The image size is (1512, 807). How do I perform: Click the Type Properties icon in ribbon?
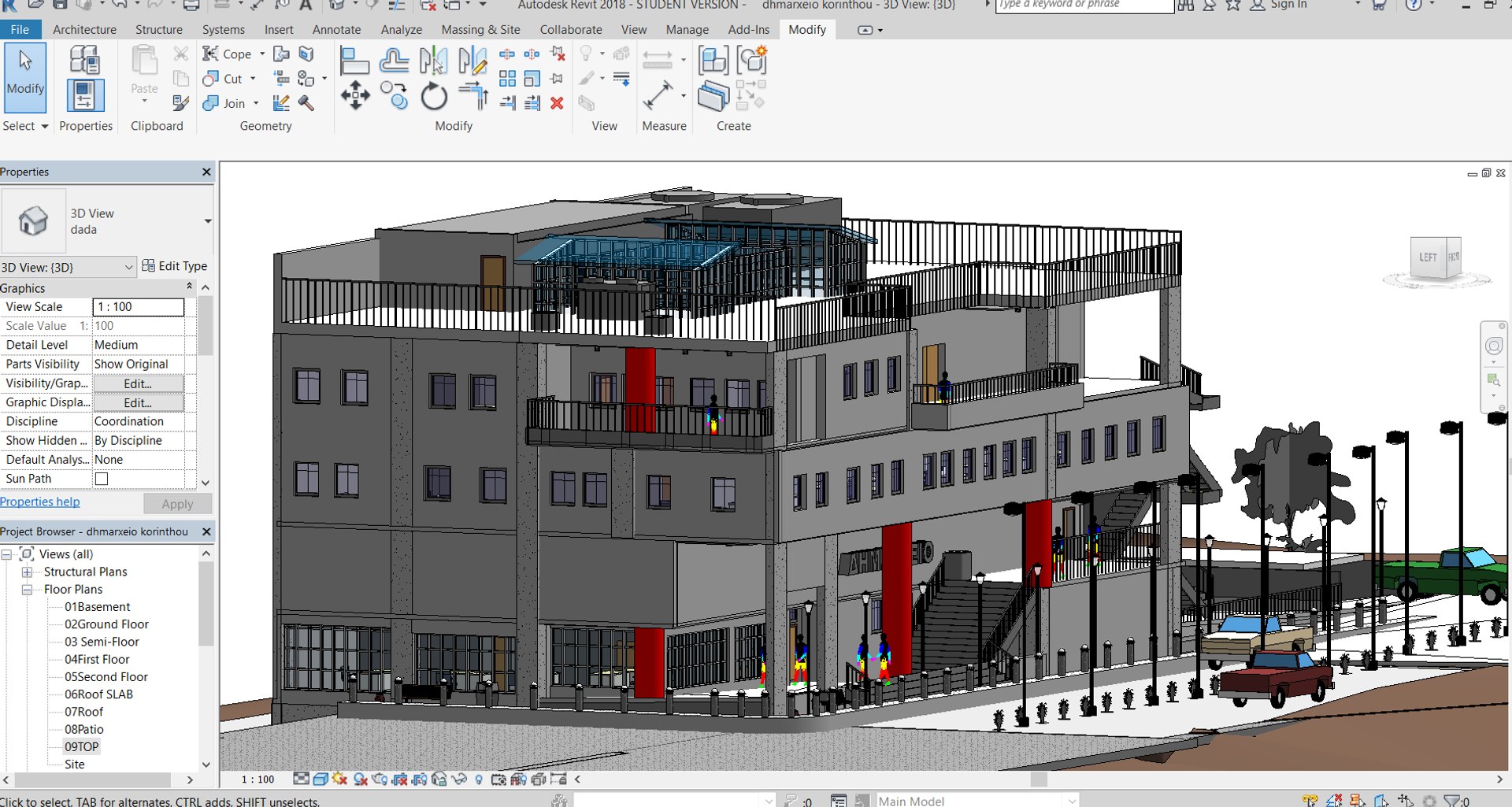[x=84, y=60]
